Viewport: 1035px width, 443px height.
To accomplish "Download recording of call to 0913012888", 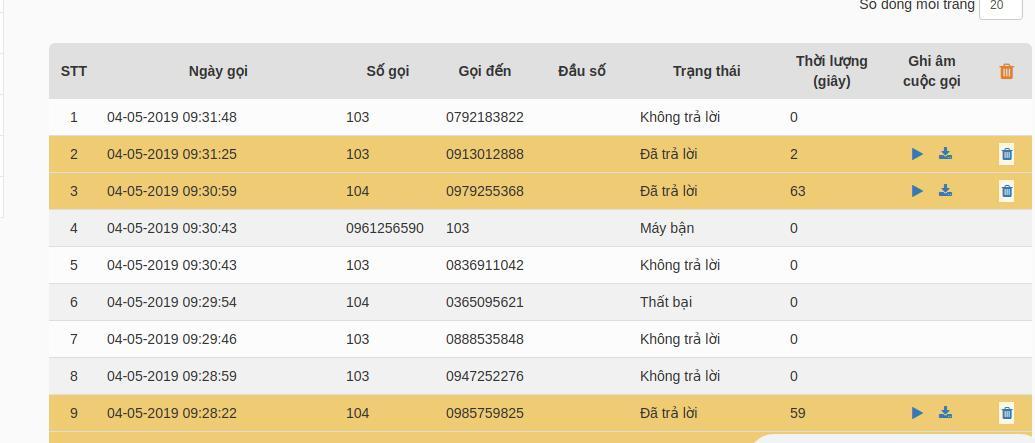I will (945, 154).
